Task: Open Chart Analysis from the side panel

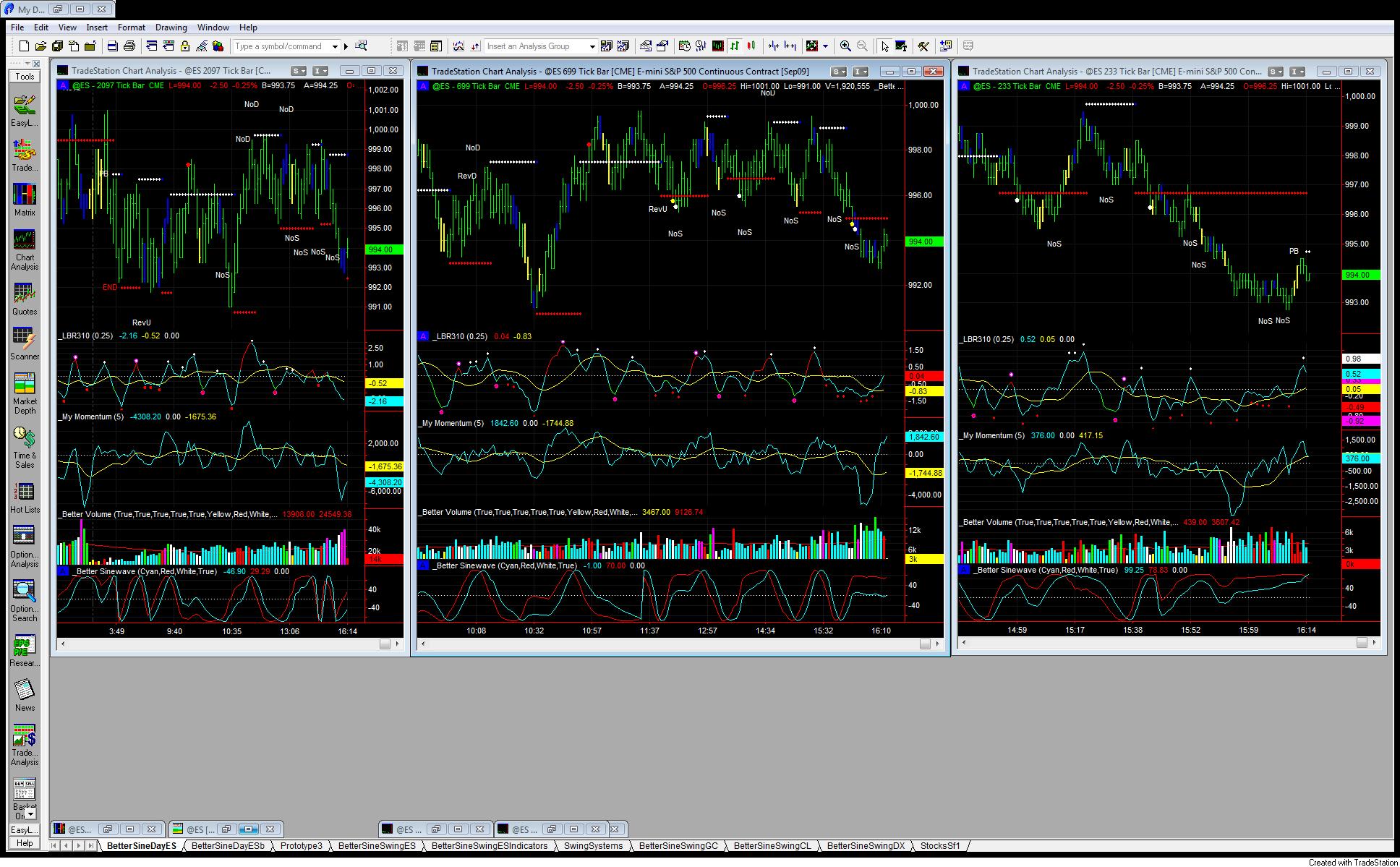Action: [x=25, y=249]
